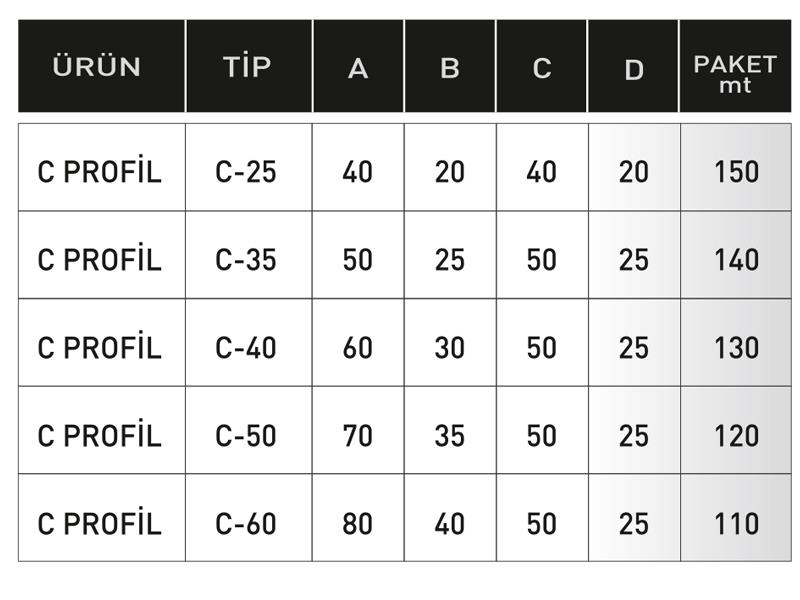Viewport: 800px width, 600px height.
Task: Select the PAKET mt header cell
Action: pos(735,66)
